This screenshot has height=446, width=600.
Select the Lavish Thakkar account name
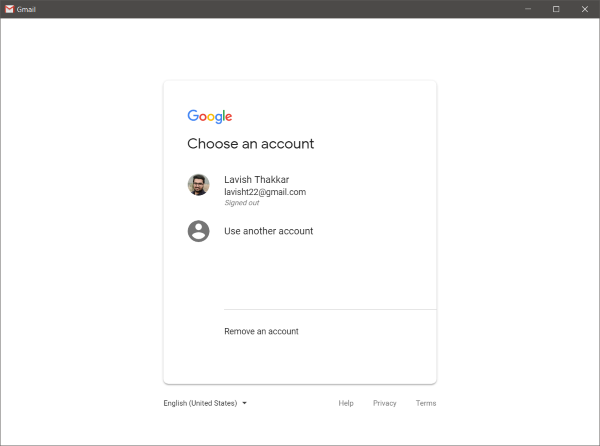tap(256, 180)
